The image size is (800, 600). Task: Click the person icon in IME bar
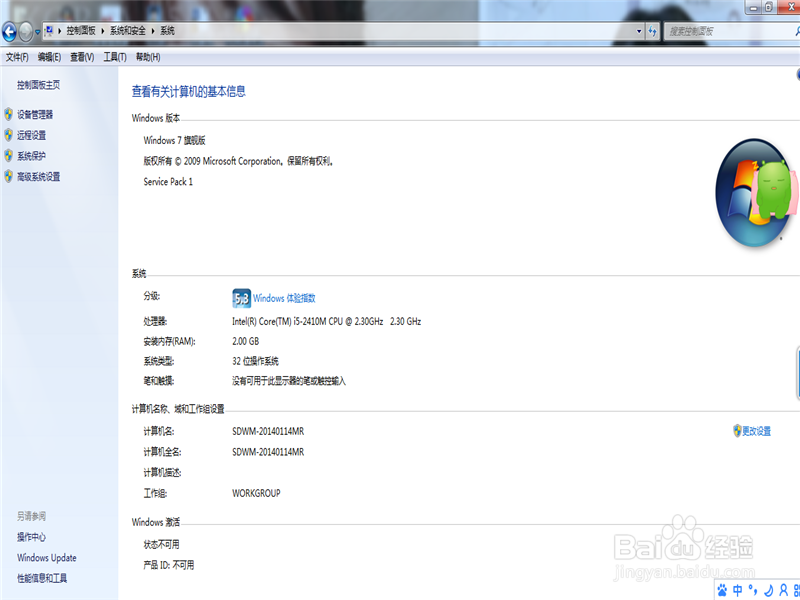[x=784, y=590]
